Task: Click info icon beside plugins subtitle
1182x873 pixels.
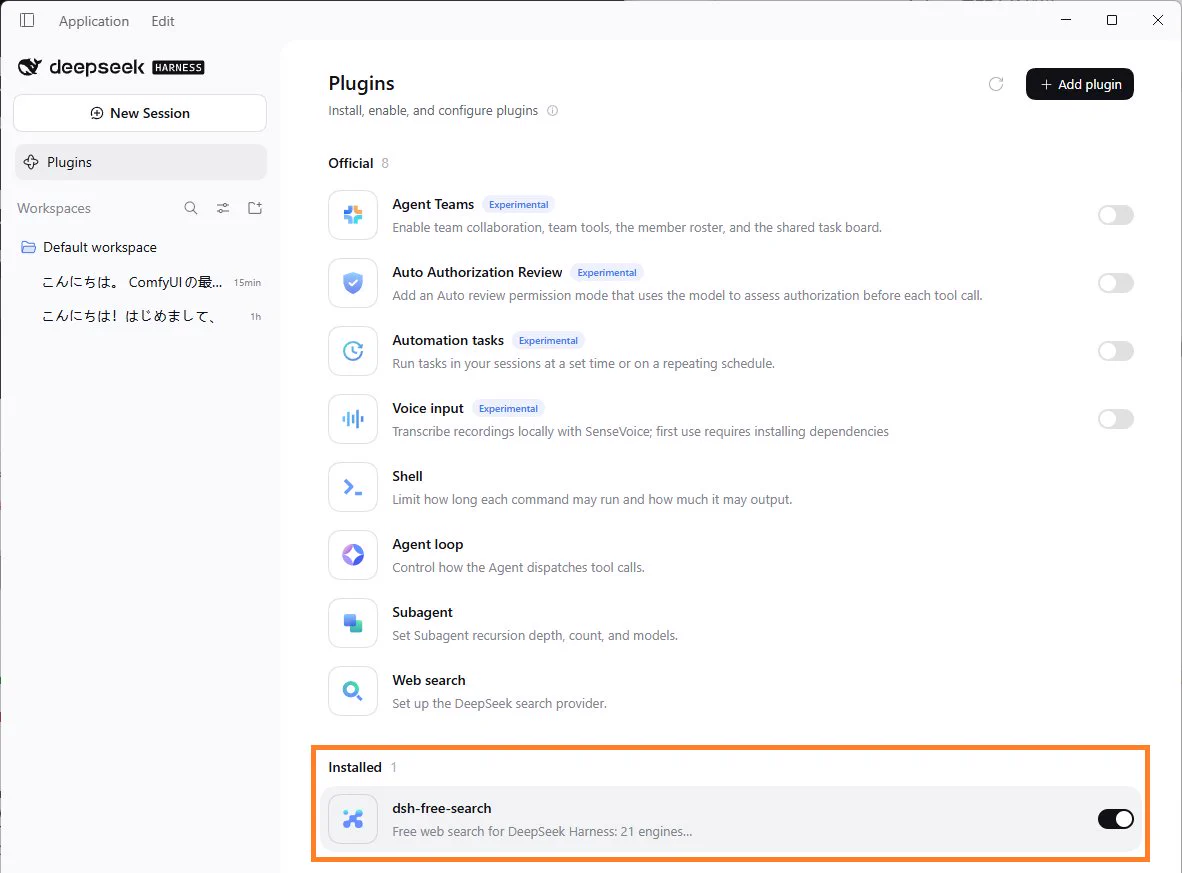Action: [553, 111]
